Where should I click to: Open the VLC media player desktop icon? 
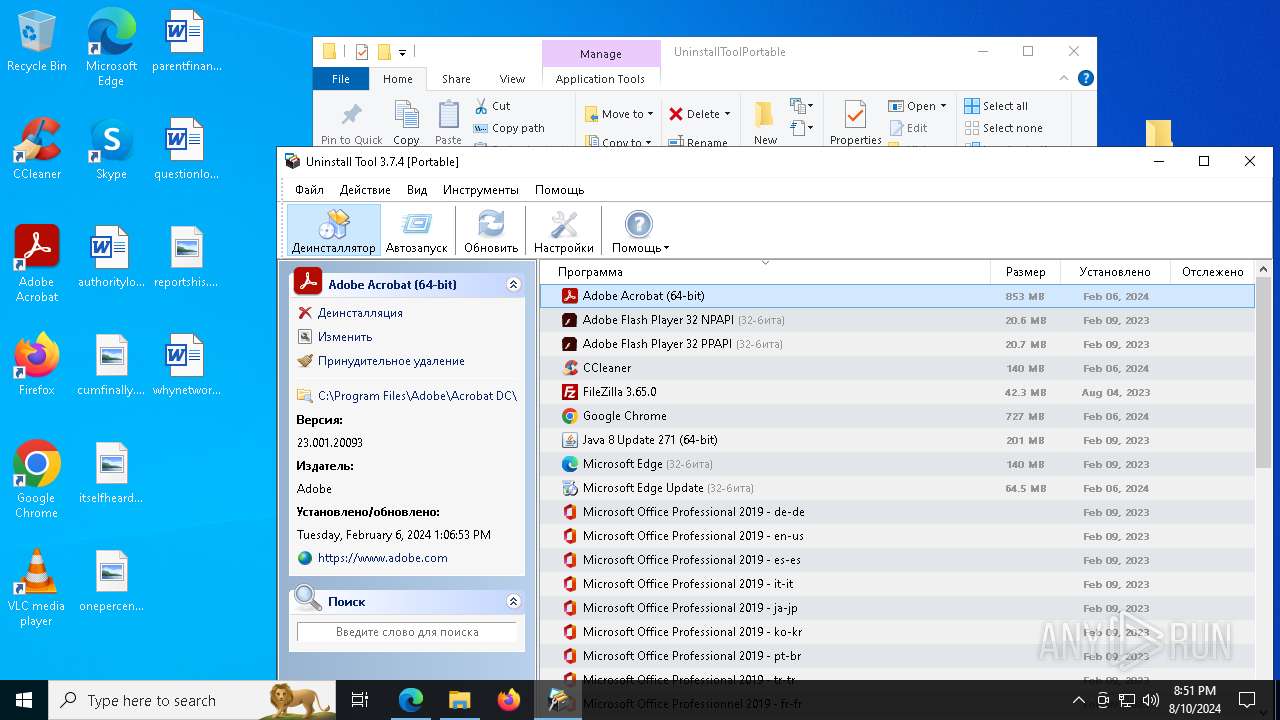coord(36,588)
